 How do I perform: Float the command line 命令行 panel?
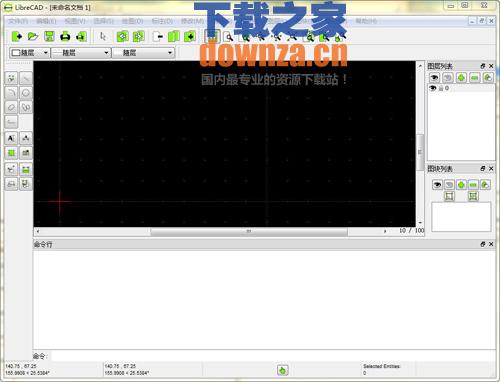point(483,244)
